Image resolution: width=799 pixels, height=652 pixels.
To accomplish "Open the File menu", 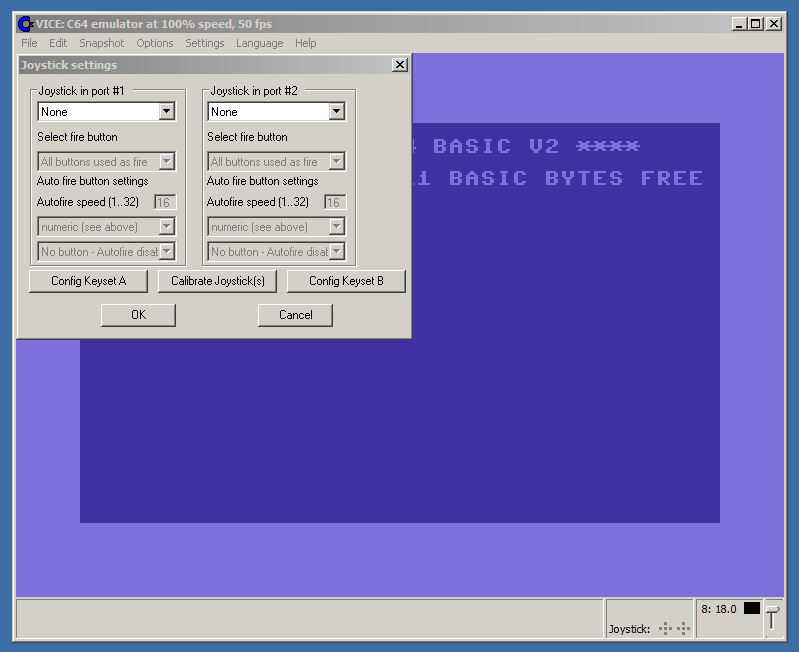I will [29, 43].
